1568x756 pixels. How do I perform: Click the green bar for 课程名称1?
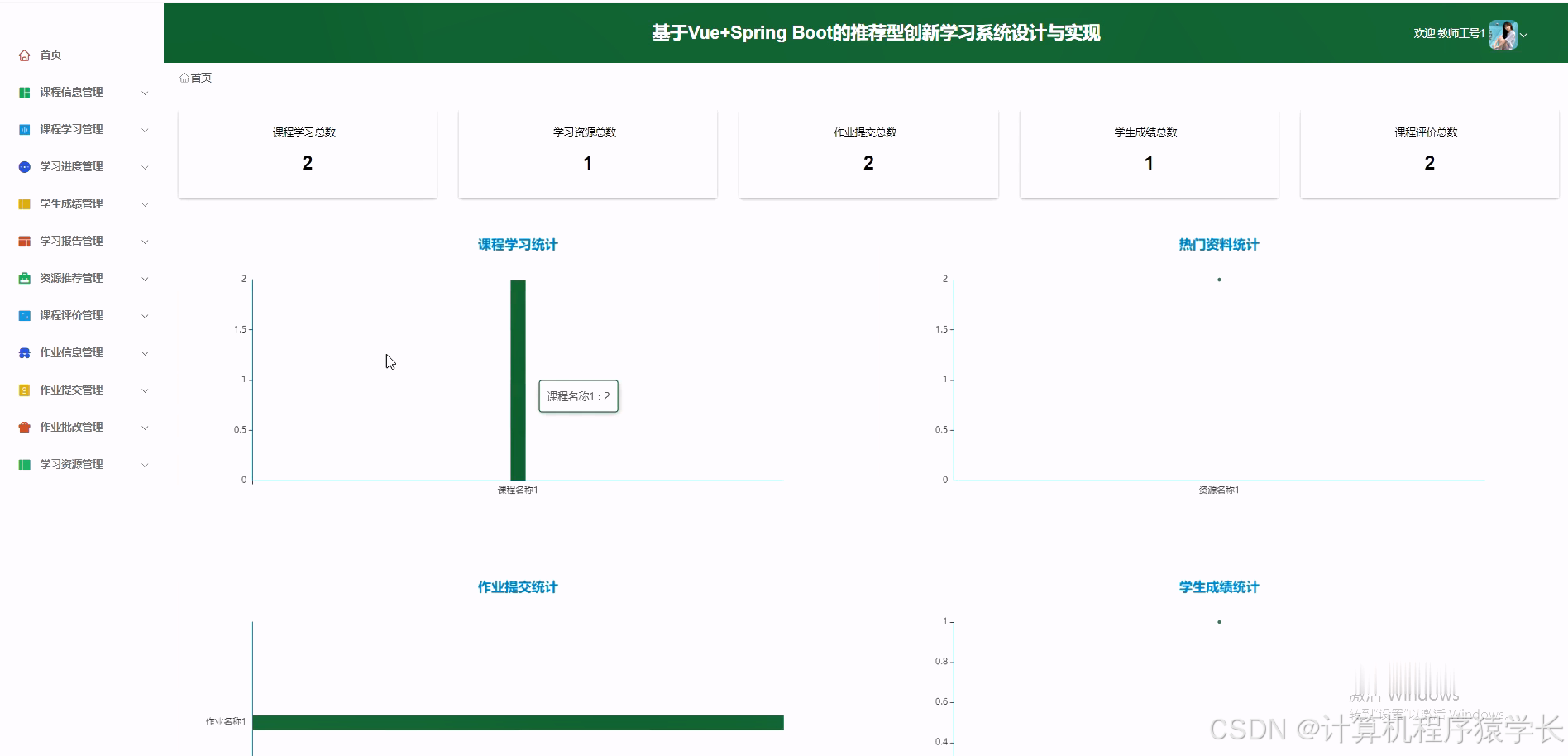click(518, 380)
